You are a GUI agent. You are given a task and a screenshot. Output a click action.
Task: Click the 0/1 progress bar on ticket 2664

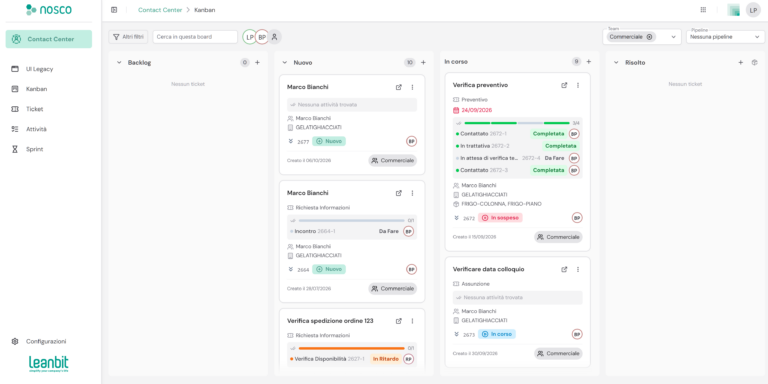351,220
